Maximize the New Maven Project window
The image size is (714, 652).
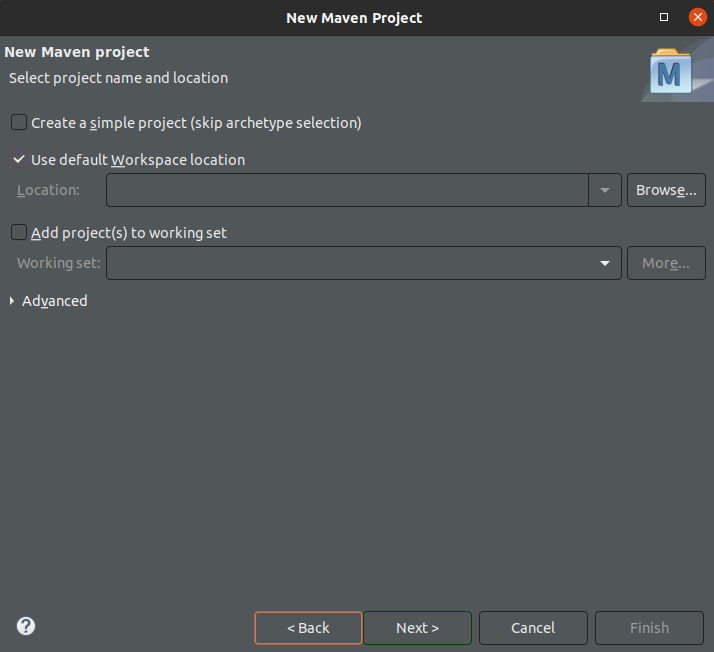pos(664,17)
